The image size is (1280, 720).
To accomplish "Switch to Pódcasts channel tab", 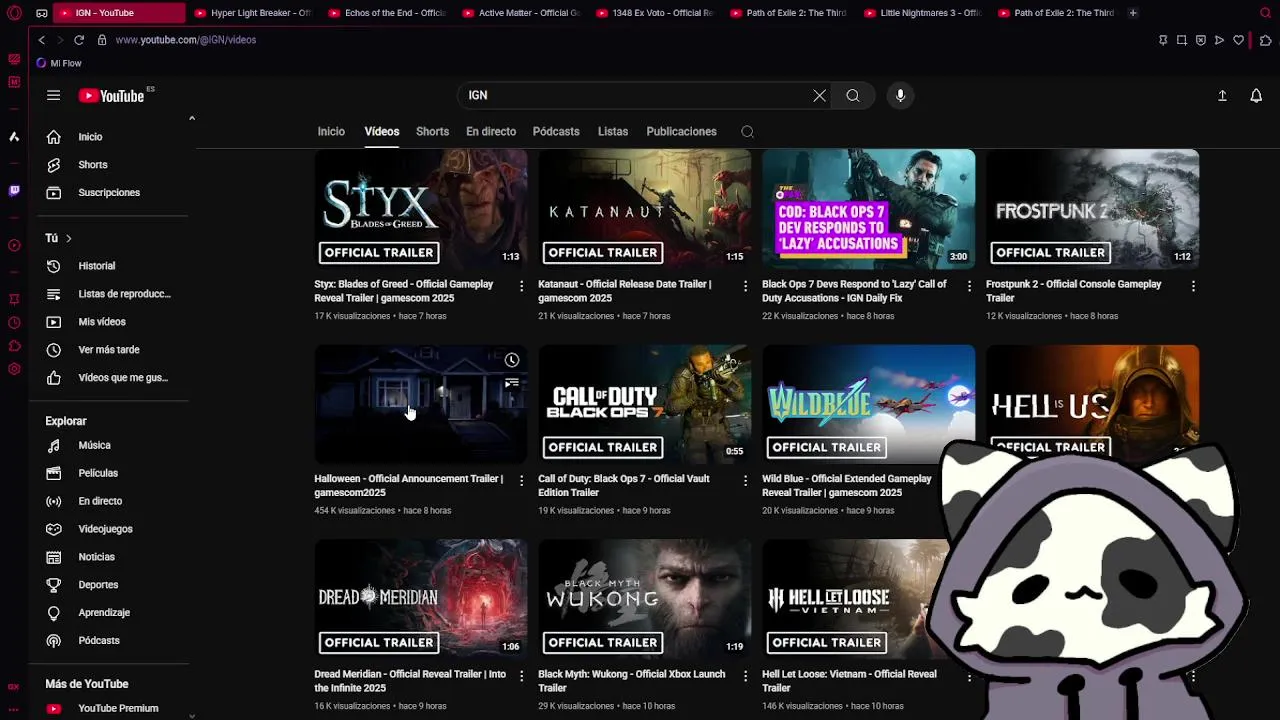I will click(x=556, y=131).
